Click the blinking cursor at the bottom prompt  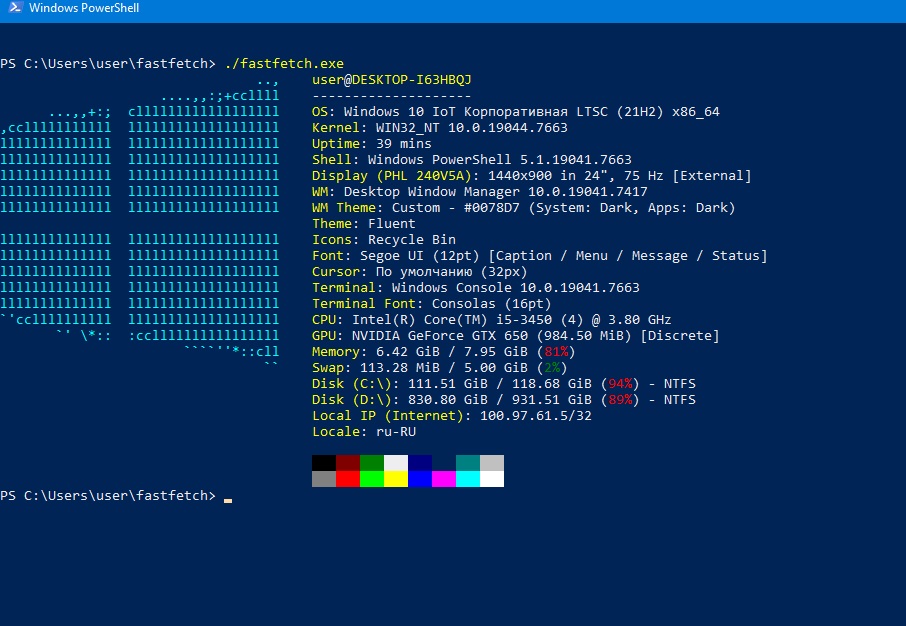[228, 501]
